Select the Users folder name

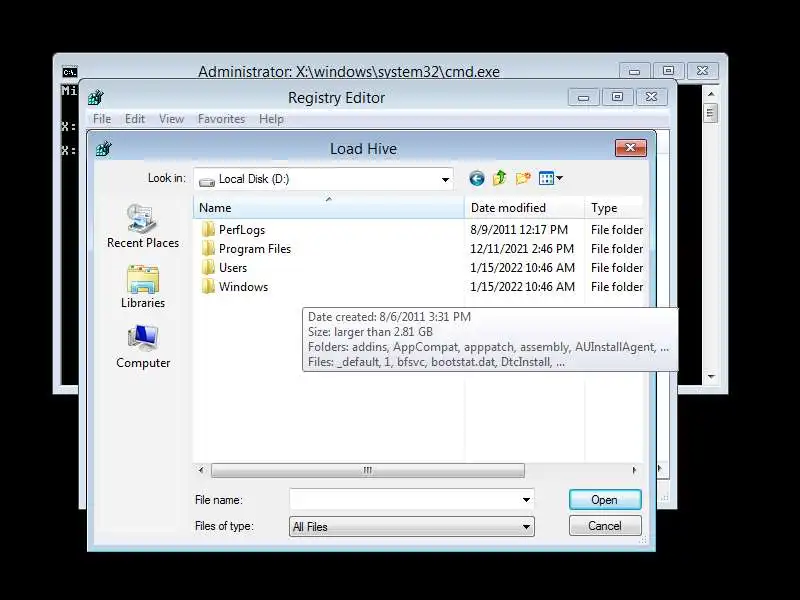[233, 267]
